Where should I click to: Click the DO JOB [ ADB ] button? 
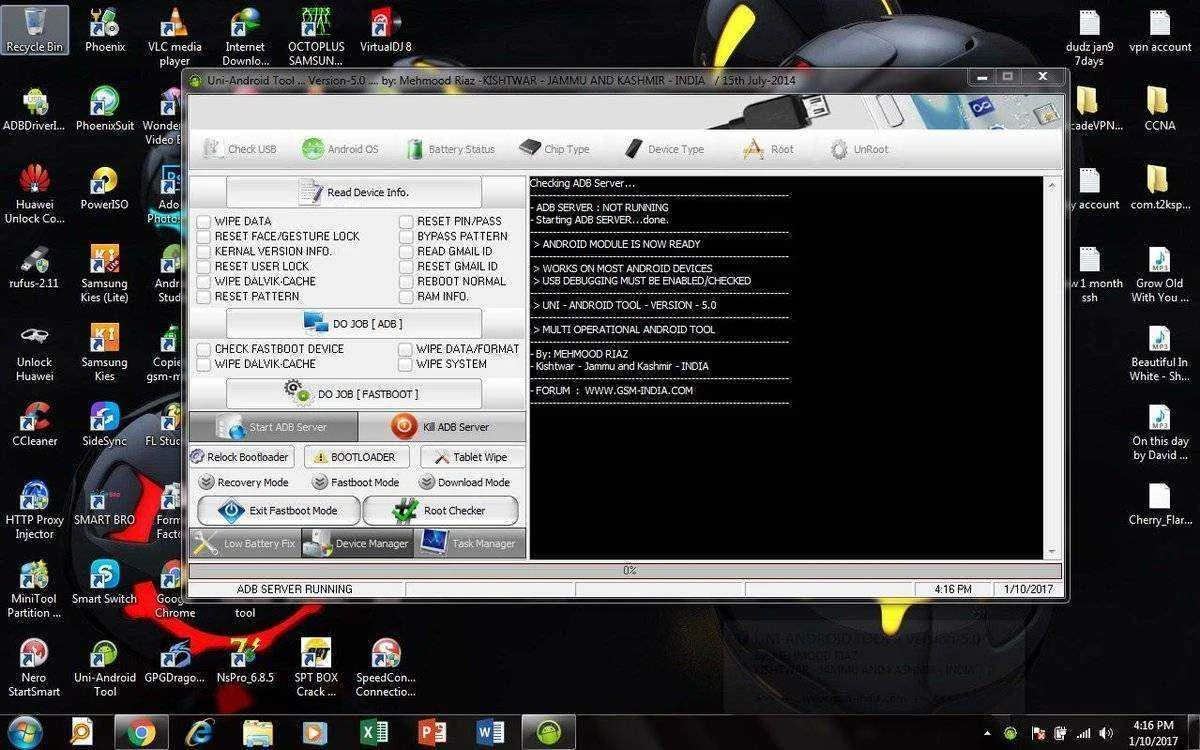tap(354, 324)
